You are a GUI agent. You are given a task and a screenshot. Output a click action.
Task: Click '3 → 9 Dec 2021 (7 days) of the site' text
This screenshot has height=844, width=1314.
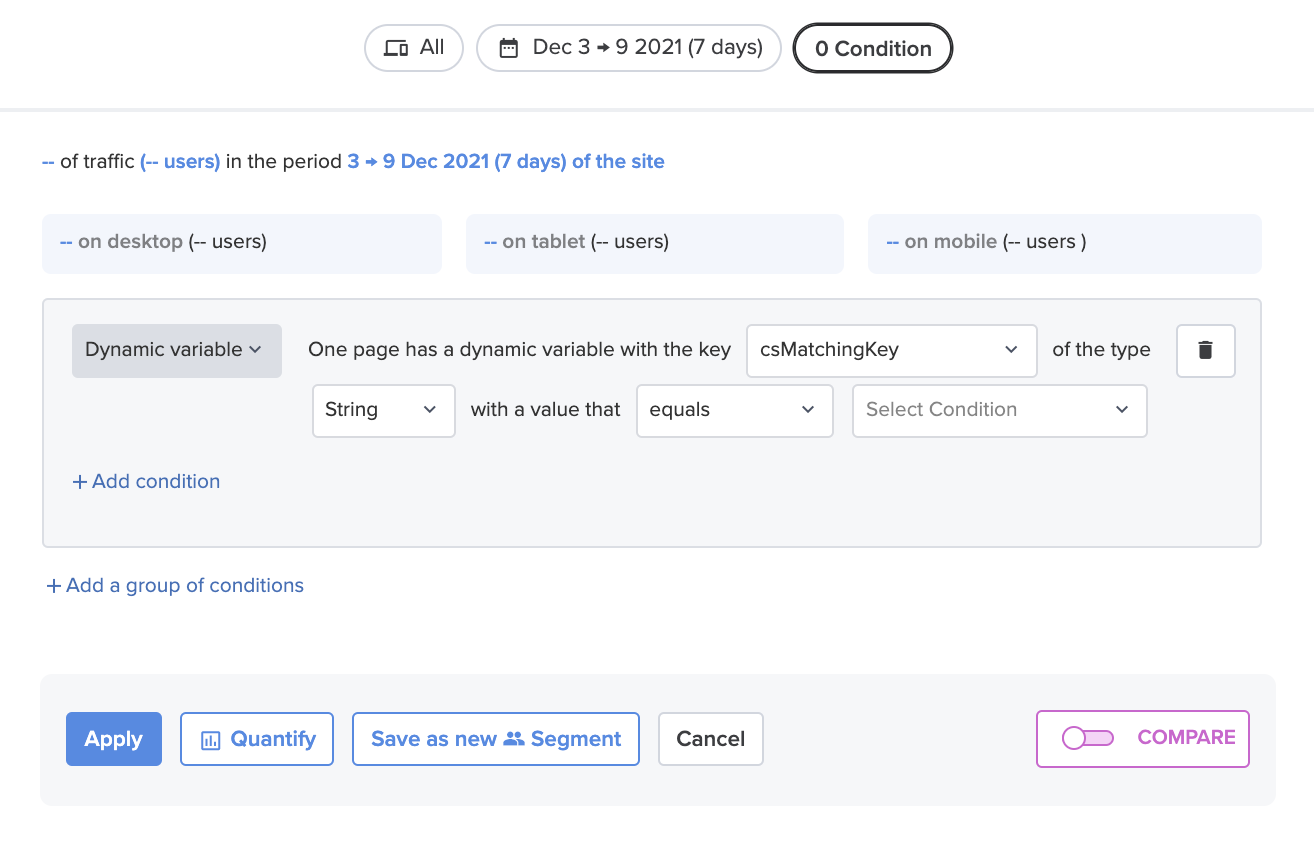506,161
